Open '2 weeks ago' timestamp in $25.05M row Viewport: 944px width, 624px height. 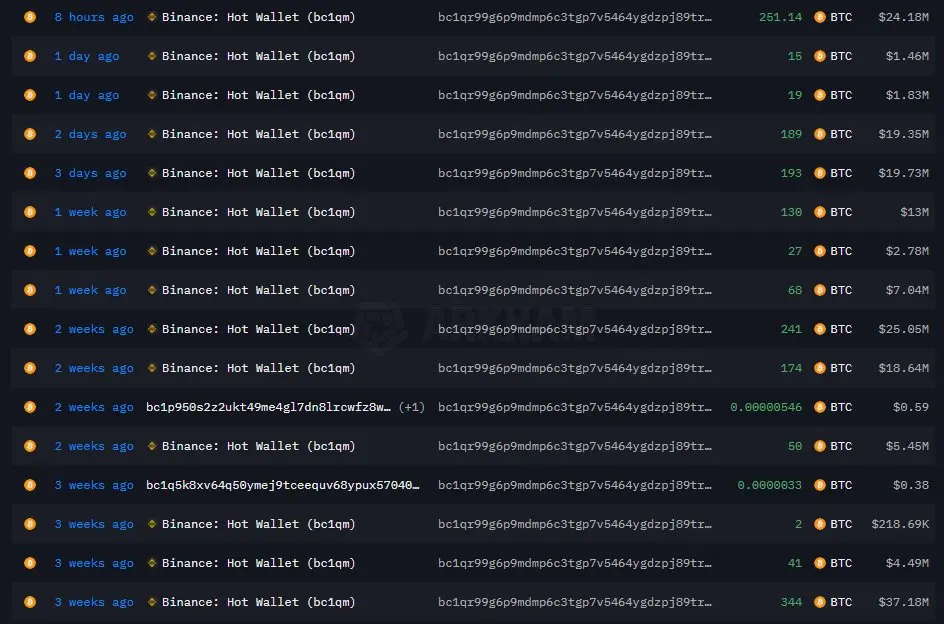coord(94,329)
